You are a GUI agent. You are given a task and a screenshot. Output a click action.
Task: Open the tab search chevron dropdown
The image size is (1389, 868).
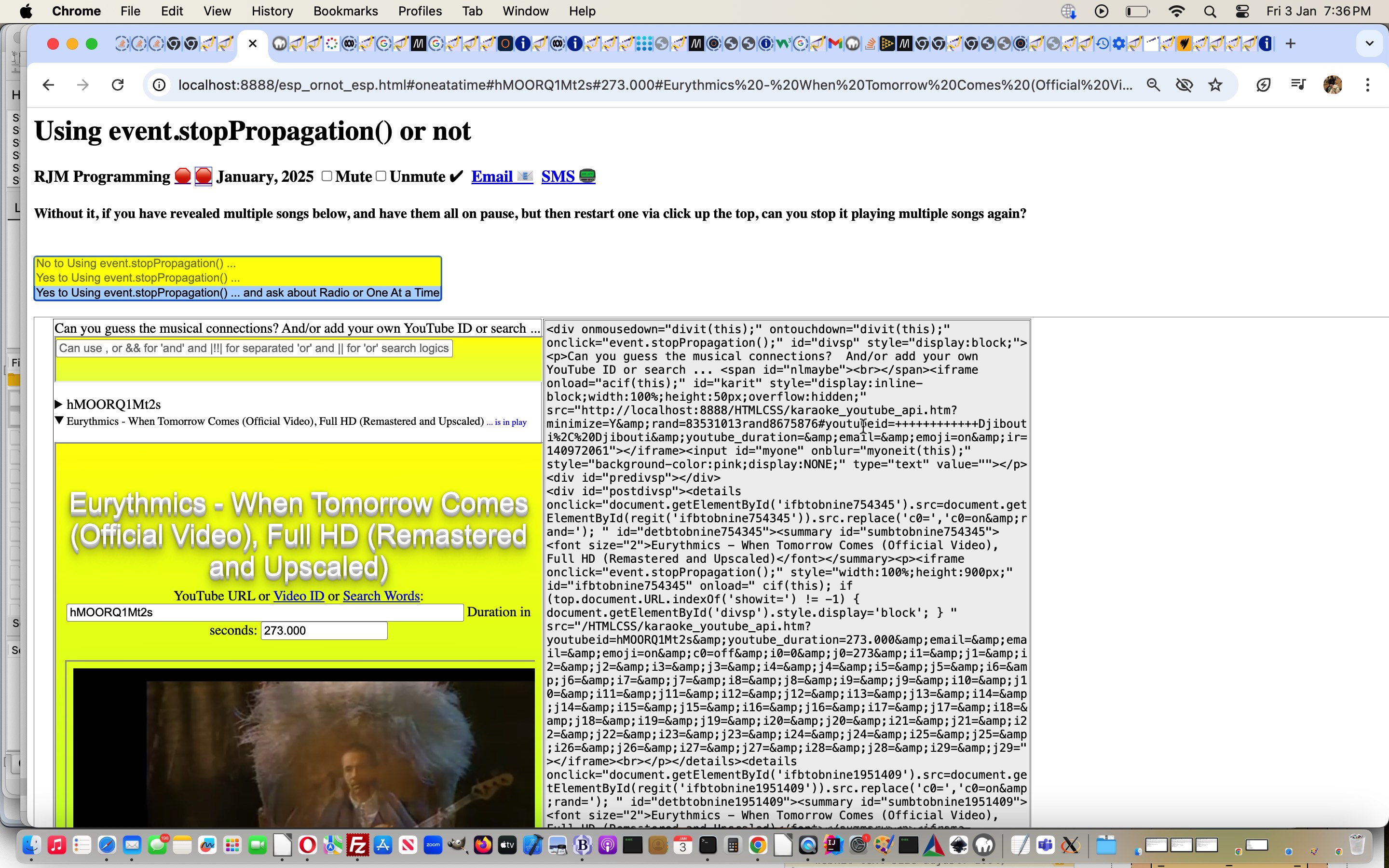(1370, 43)
